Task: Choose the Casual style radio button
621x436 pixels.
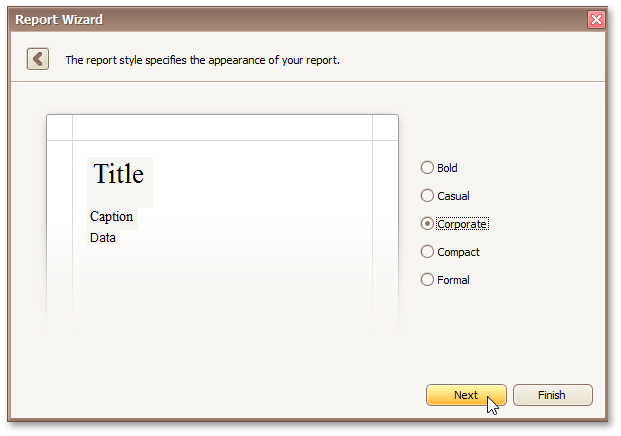Action: pos(428,196)
